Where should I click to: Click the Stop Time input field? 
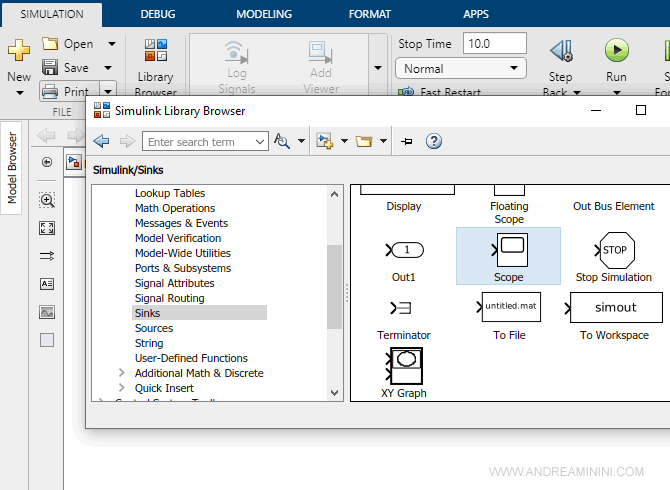(495, 43)
